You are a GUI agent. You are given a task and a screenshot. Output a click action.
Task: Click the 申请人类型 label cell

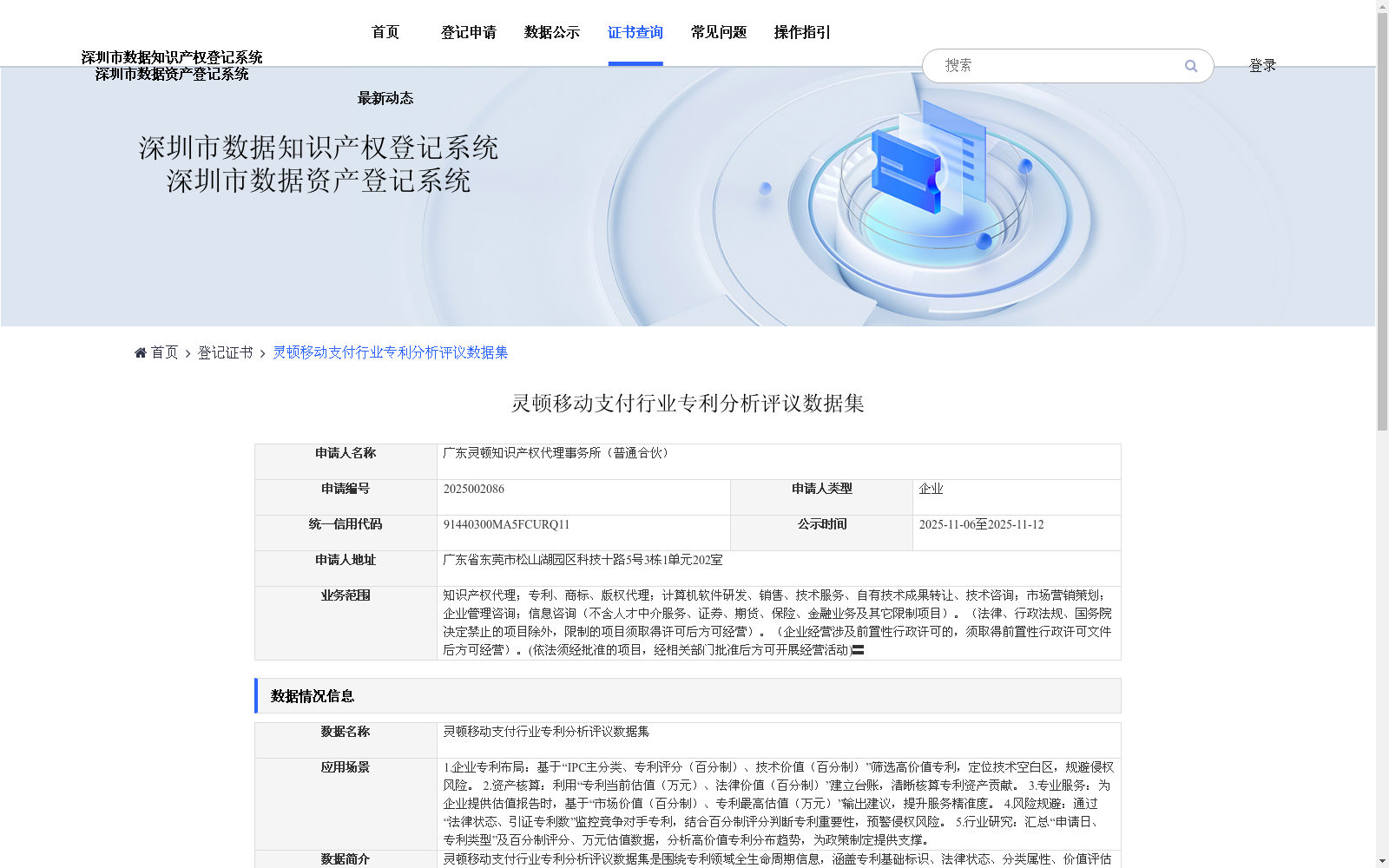pyautogui.click(x=821, y=497)
